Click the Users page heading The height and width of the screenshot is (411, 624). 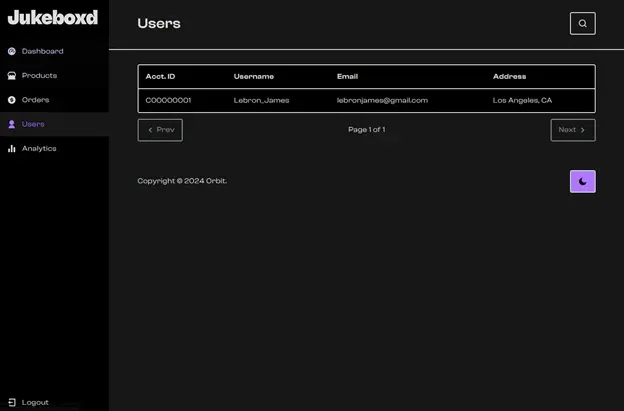[159, 23]
